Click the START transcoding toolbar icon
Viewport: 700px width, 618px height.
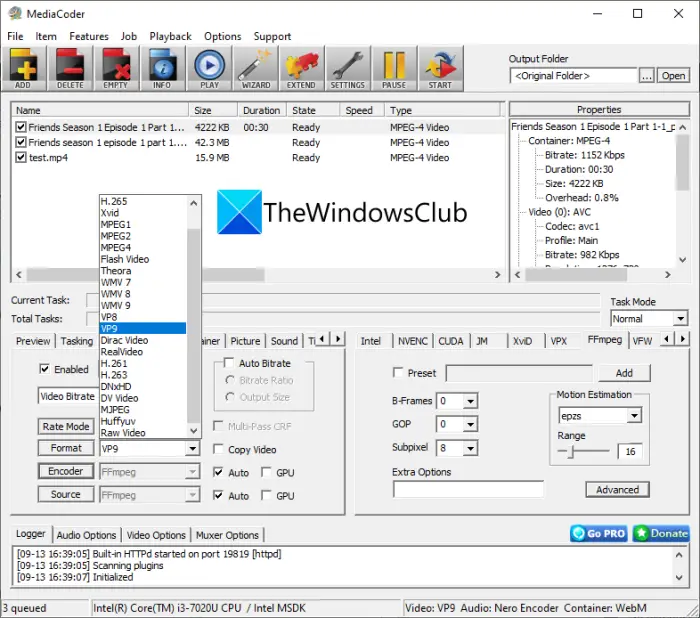pyautogui.click(x=440, y=68)
